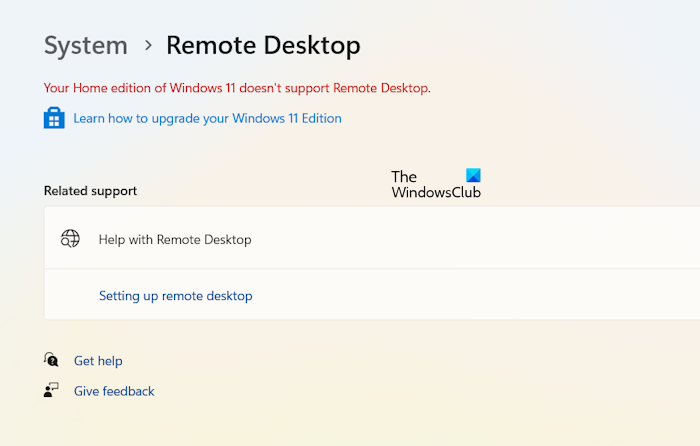
Task: Open the Setting up remote desktop link
Action: (175, 296)
